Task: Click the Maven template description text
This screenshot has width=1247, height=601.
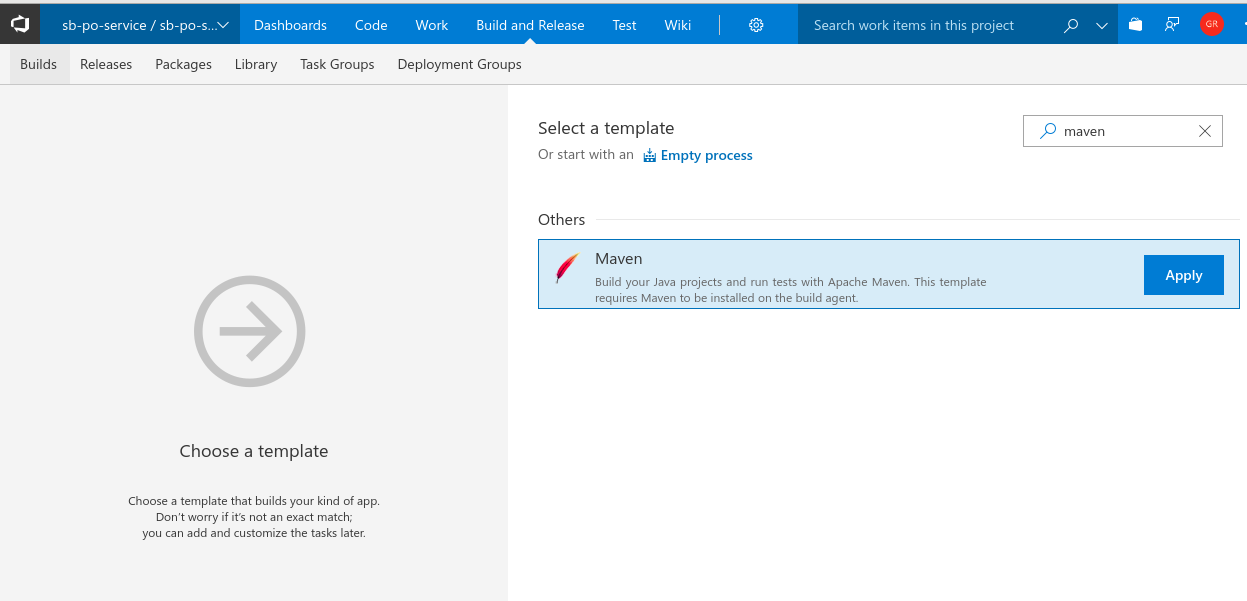Action: click(x=790, y=290)
